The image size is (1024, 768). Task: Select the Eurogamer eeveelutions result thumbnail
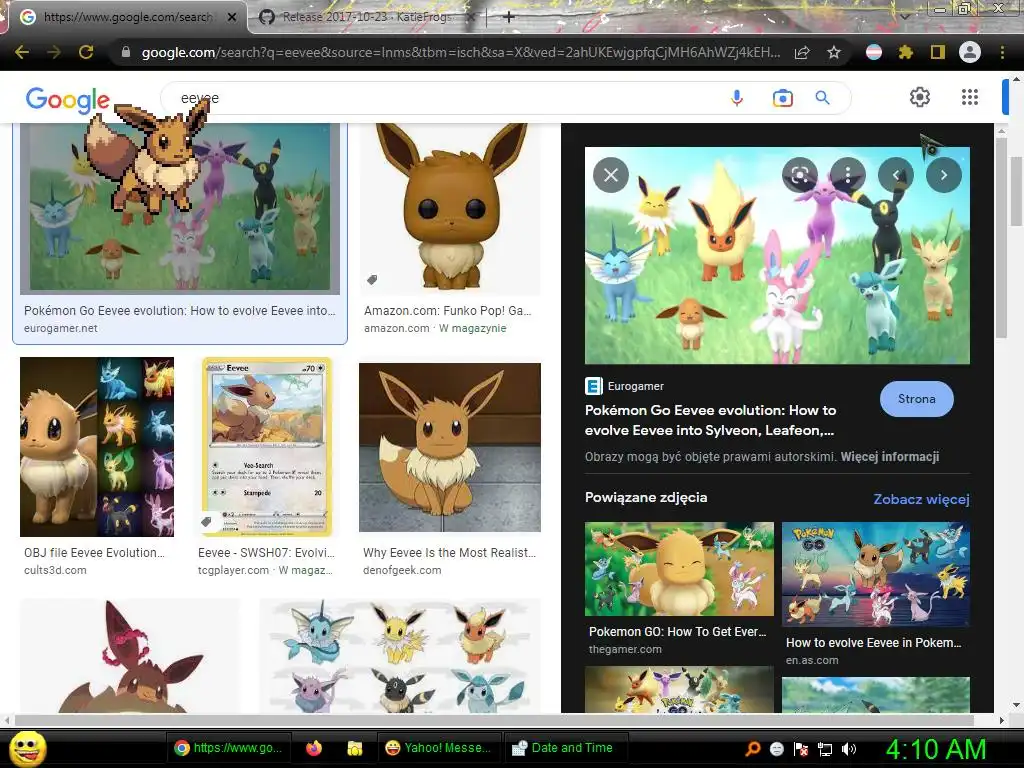point(180,208)
